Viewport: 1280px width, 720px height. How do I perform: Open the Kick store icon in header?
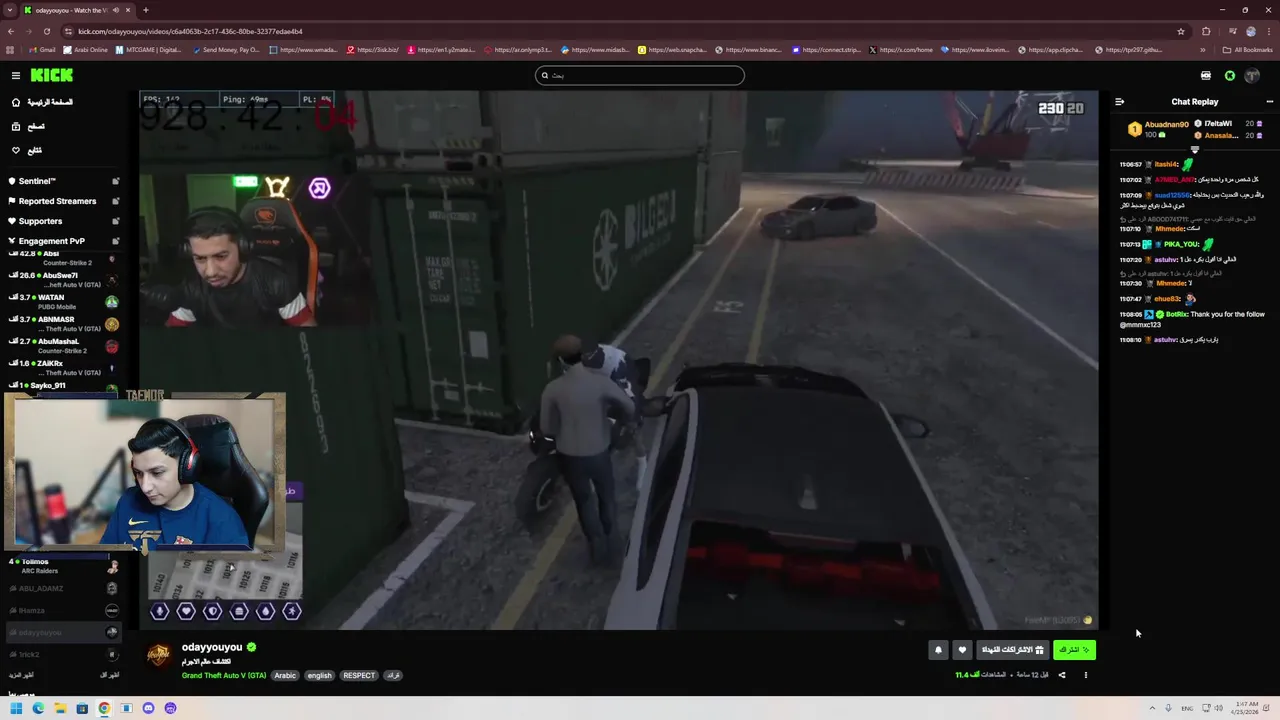[1205, 75]
